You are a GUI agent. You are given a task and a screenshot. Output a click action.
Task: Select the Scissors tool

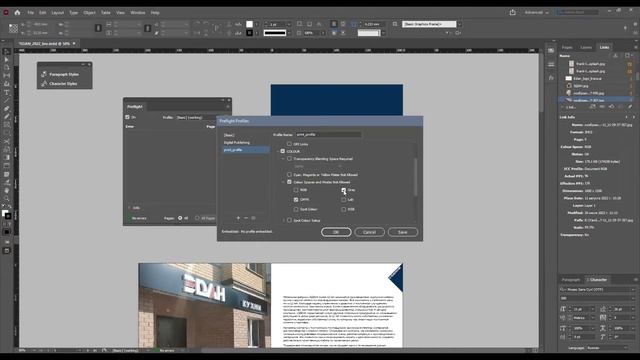(7, 141)
